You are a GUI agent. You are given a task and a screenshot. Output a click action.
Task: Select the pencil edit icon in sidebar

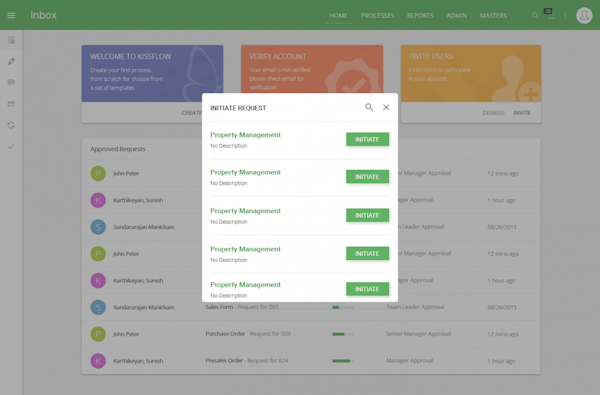(11, 61)
